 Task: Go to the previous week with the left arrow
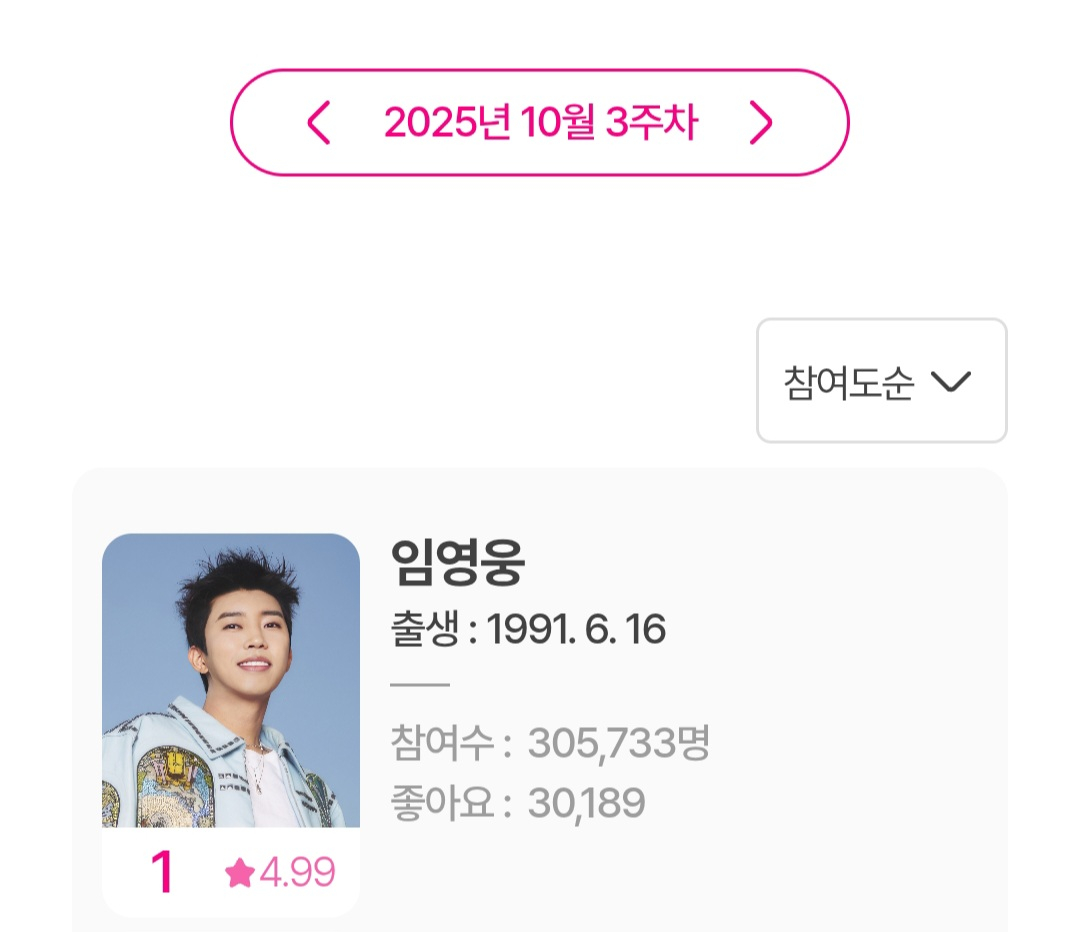pyautogui.click(x=318, y=123)
